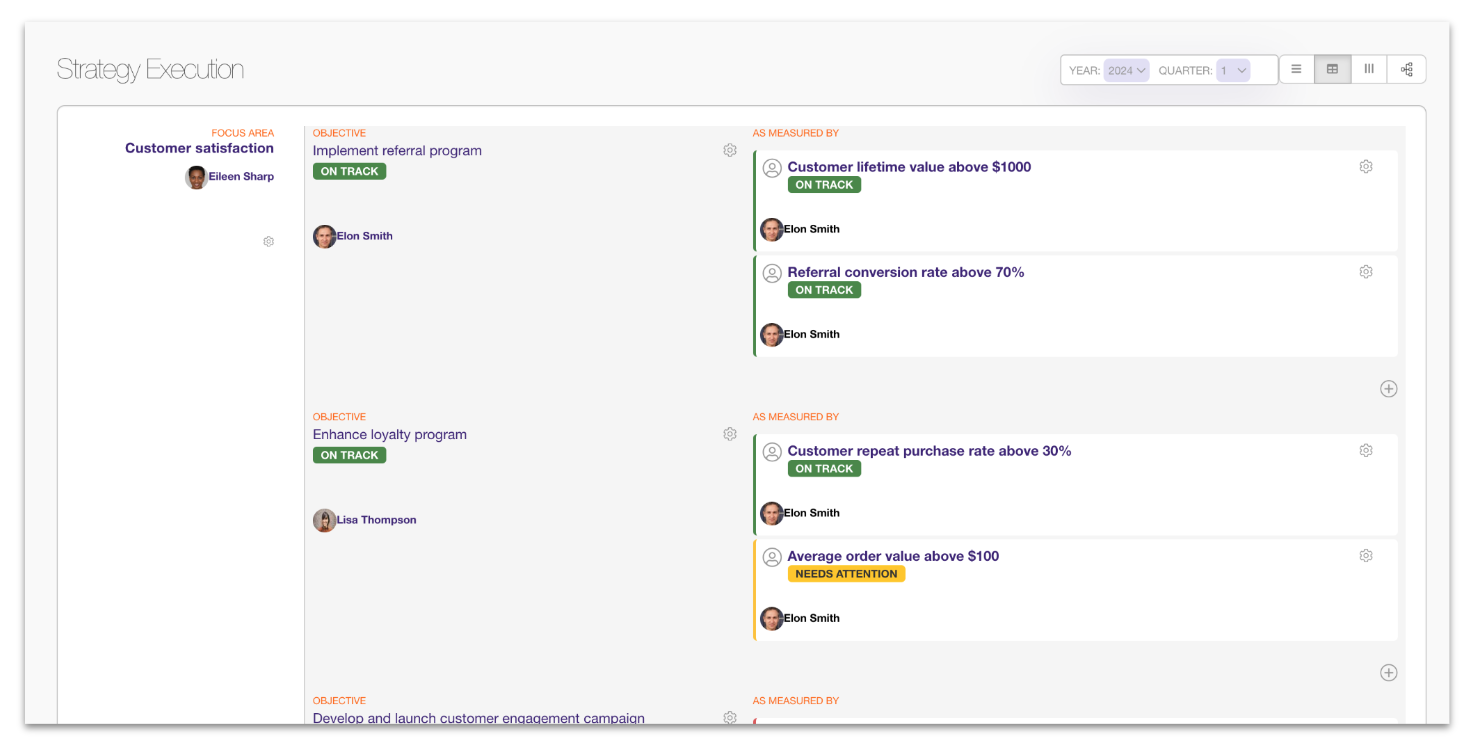
Task: Click Lisa Thompson's avatar
Action: tap(324, 520)
